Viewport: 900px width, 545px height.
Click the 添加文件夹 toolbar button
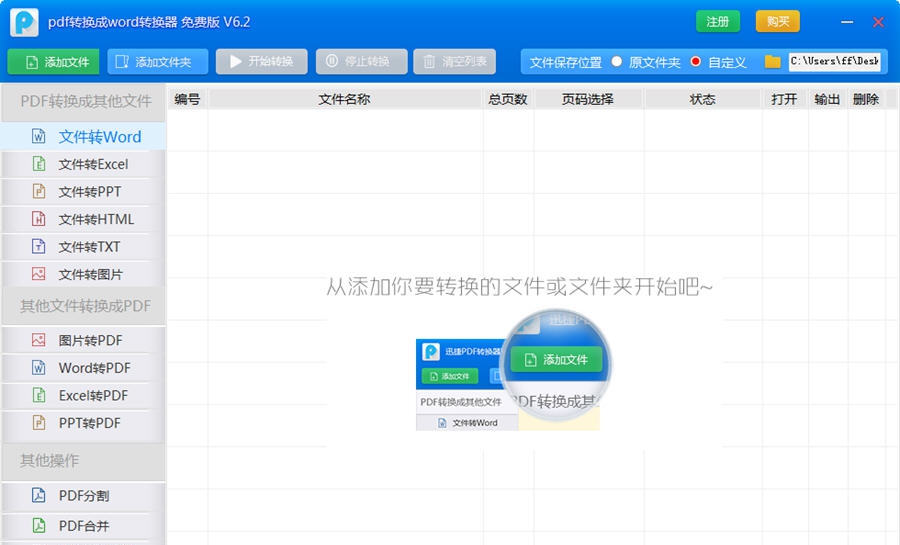click(157, 61)
